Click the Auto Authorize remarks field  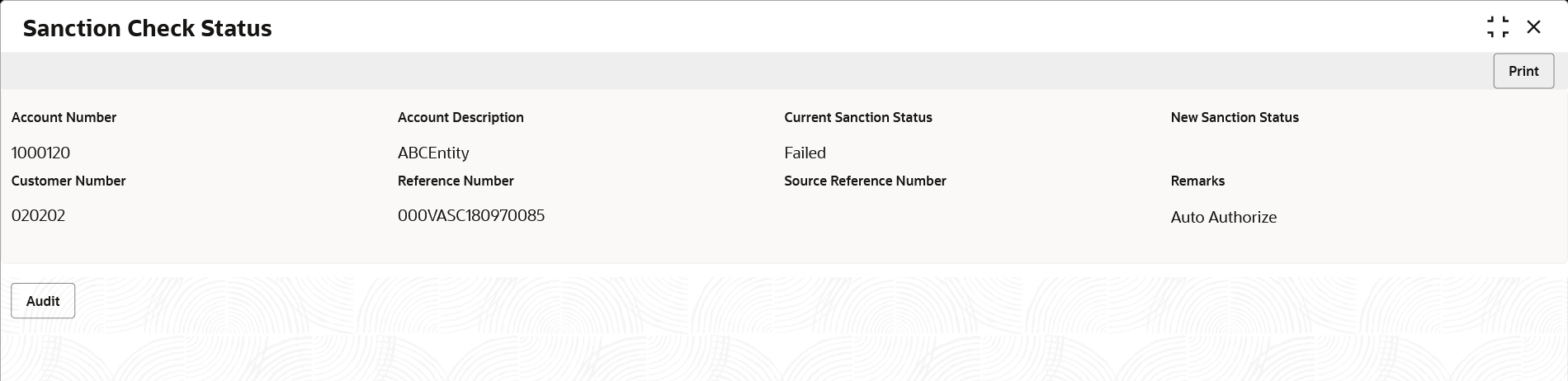click(1224, 217)
